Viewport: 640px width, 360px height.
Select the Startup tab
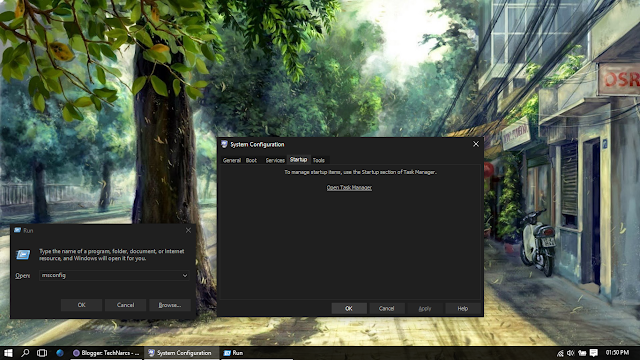pos(298,160)
